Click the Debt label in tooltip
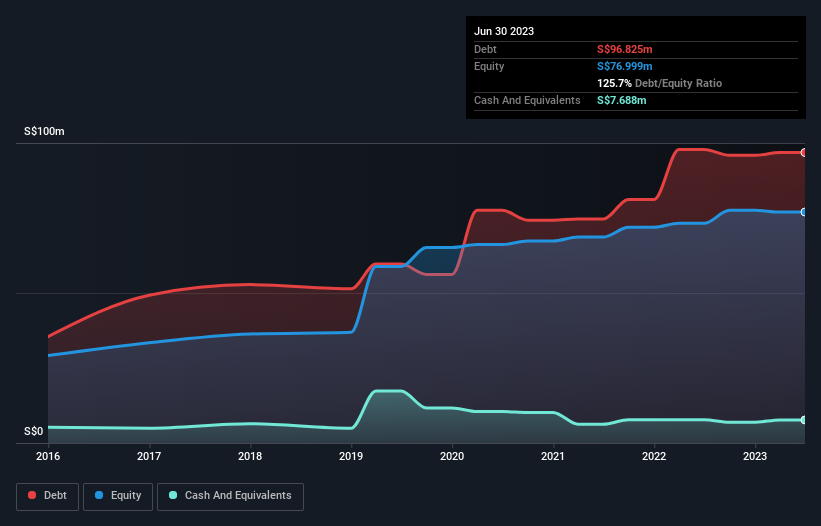The height and width of the screenshot is (526, 821). coord(485,49)
